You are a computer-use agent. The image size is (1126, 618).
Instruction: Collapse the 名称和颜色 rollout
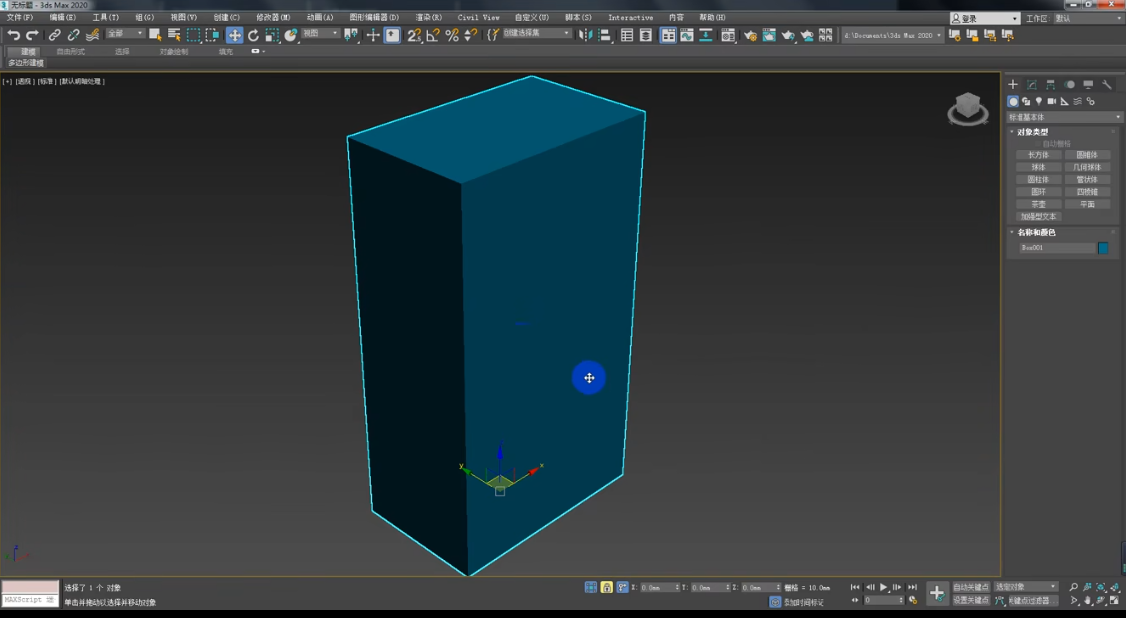pos(1036,233)
